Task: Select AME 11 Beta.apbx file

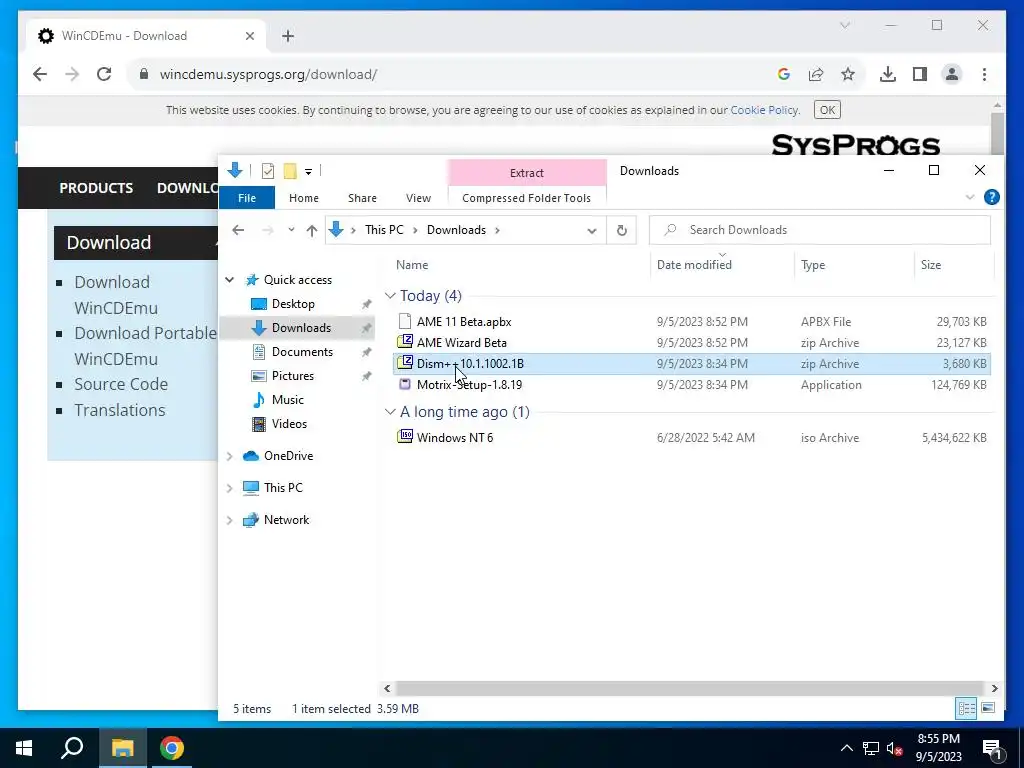Action: coord(464,322)
